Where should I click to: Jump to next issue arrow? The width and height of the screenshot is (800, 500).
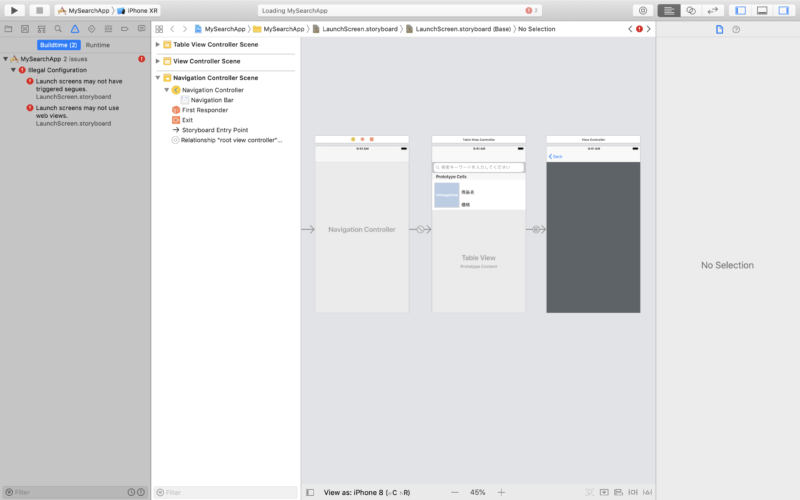coord(648,29)
